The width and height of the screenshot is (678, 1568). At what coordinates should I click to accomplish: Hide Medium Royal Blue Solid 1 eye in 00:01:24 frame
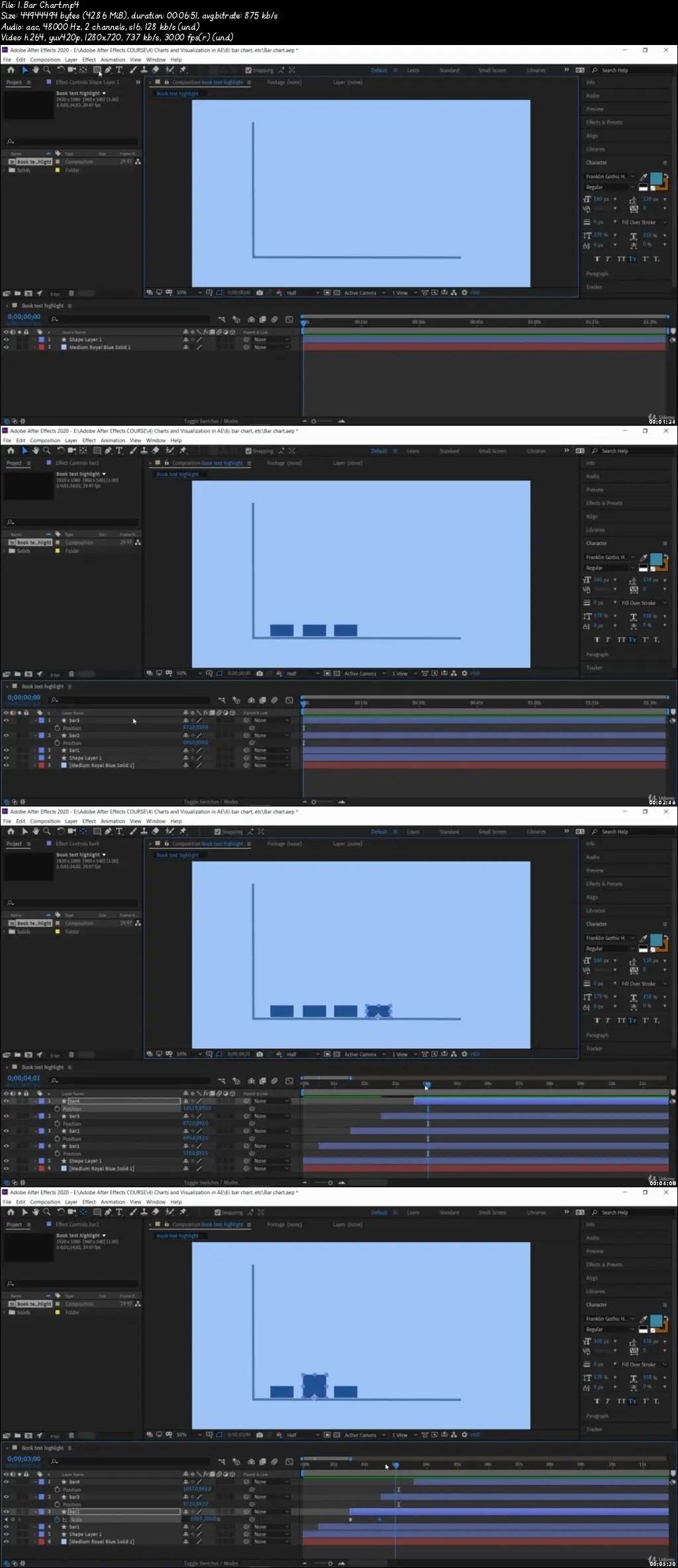[x=7, y=347]
